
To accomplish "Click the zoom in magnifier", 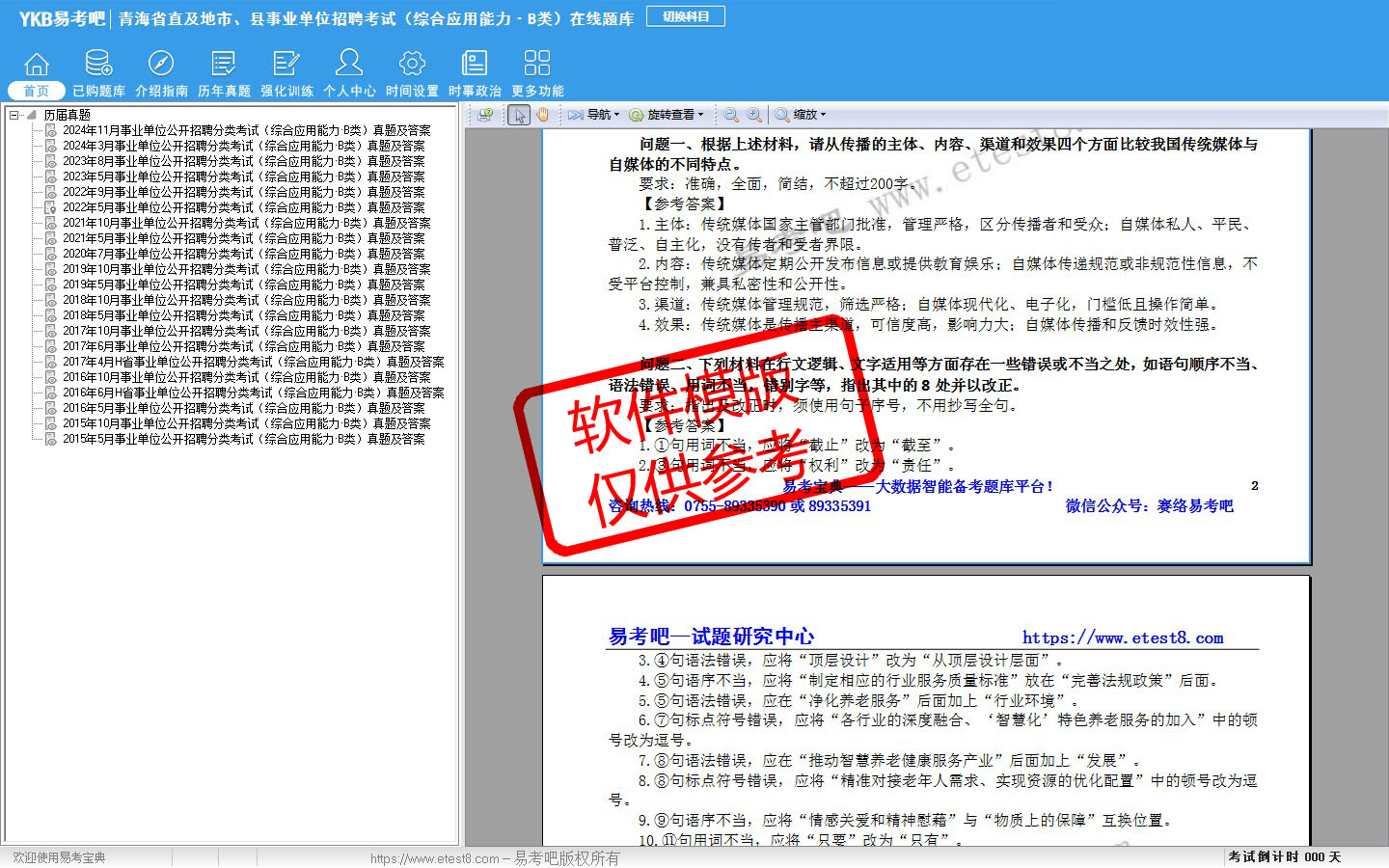I will click(x=754, y=115).
